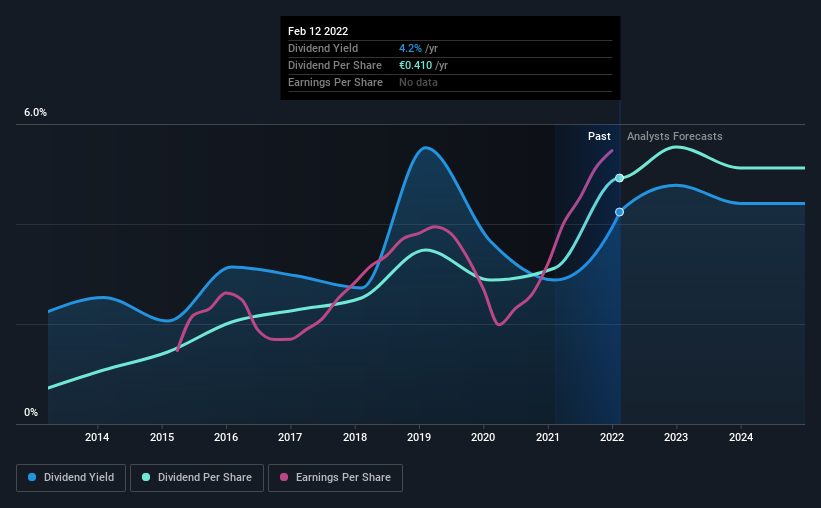Click the 2015 x-axis label

162,437
